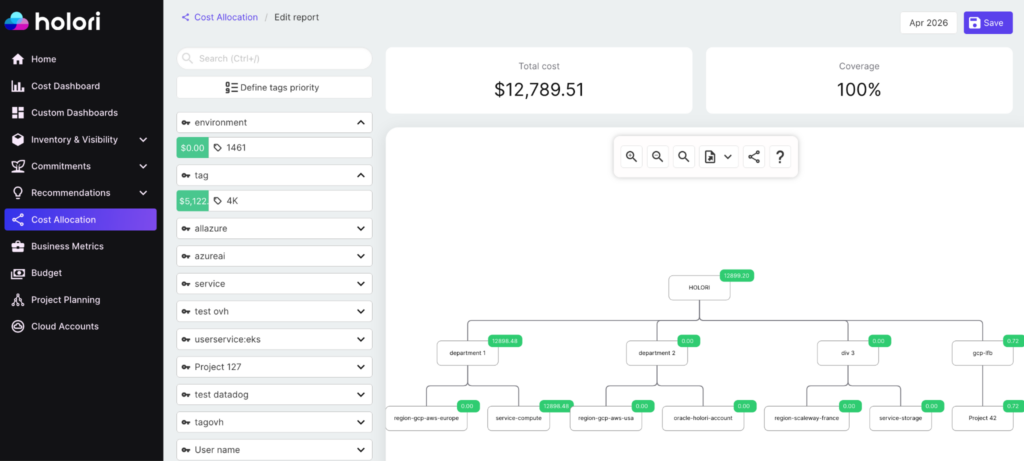Focus the Search (Ctrl+/) field
Image resolution: width=1024 pixels, height=461 pixels.
[x=274, y=59]
